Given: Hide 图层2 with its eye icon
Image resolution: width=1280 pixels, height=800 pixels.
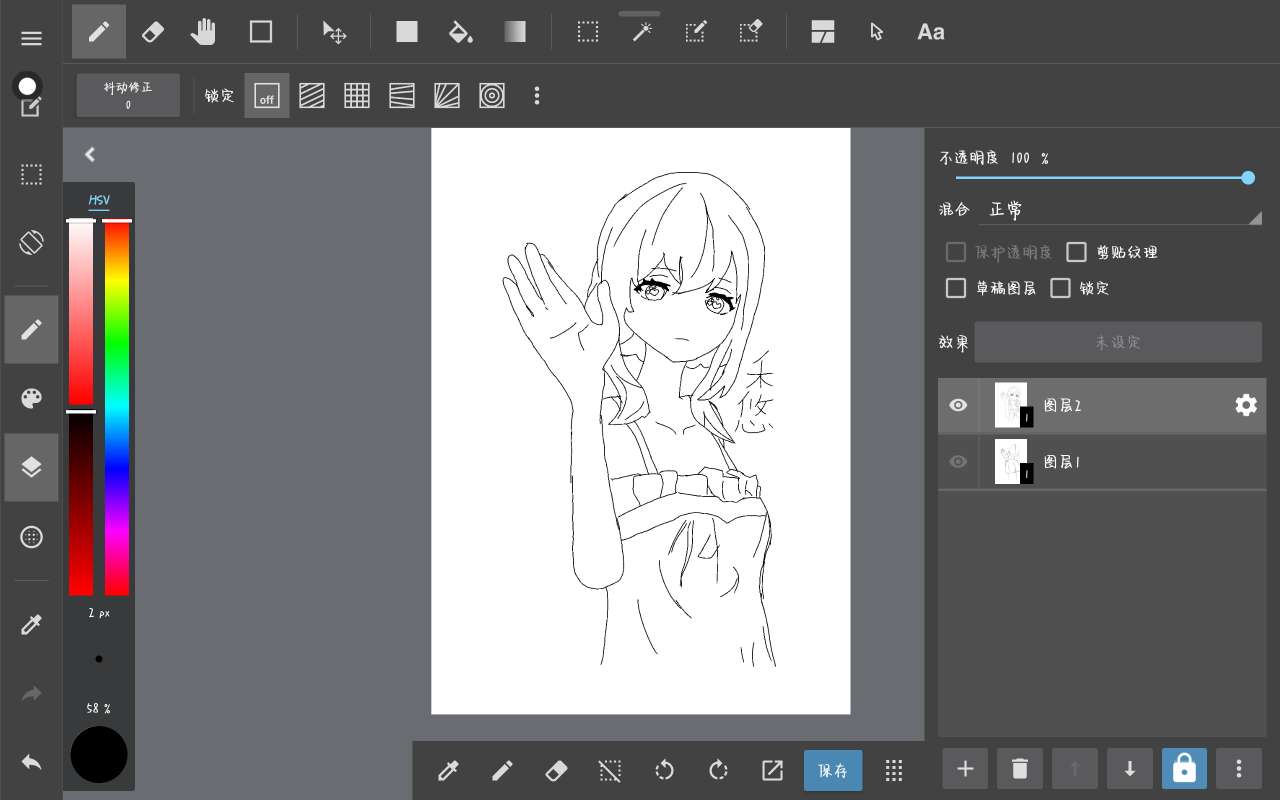Looking at the screenshot, I should [x=958, y=405].
